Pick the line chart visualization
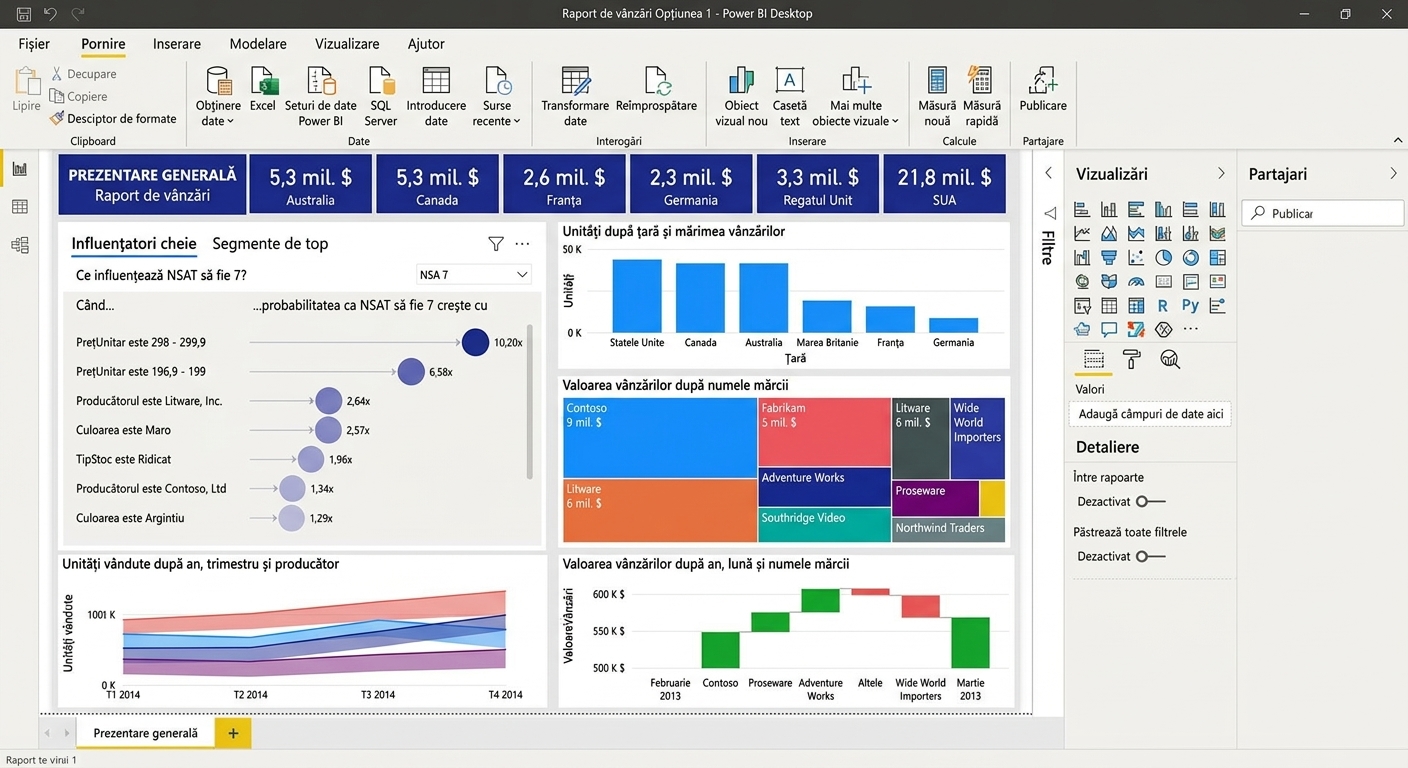Image resolution: width=1408 pixels, height=768 pixels. tap(1082, 233)
